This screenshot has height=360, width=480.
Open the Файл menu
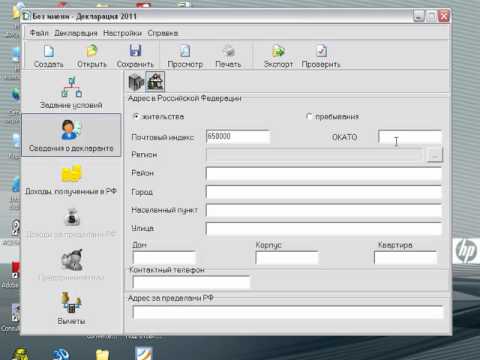pos(39,33)
